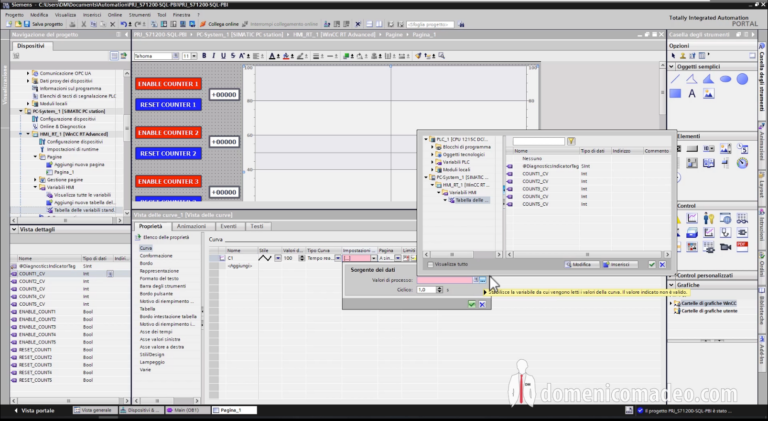
Task: Select the rectangle object in Oggetti semplici
Action: [675, 94]
